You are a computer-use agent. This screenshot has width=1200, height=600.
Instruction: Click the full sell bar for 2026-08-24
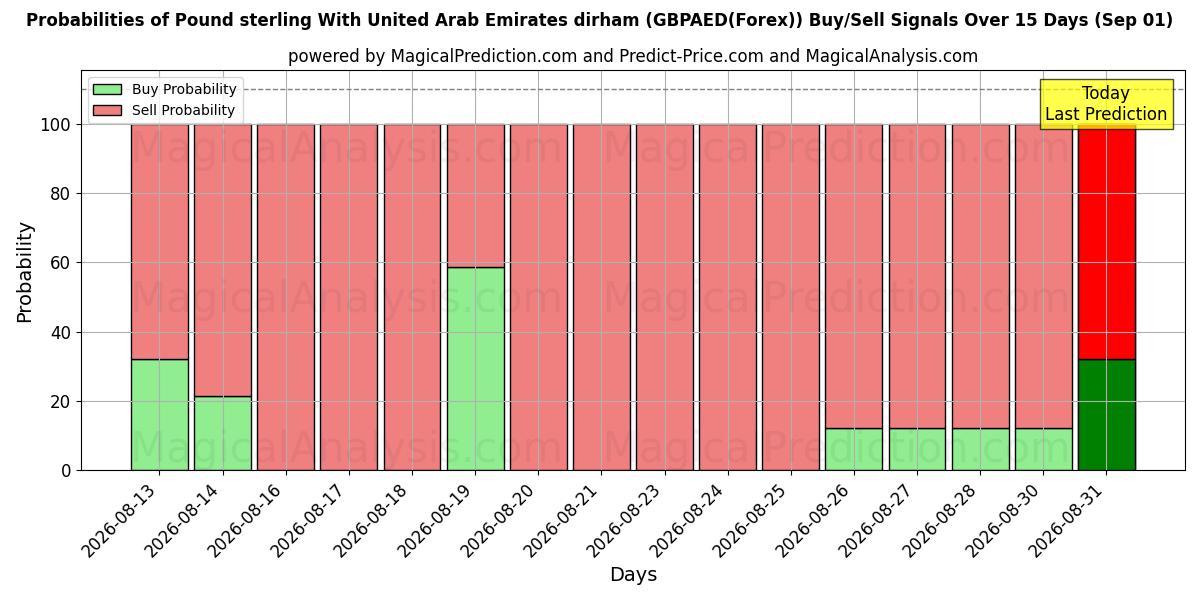(728, 297)
